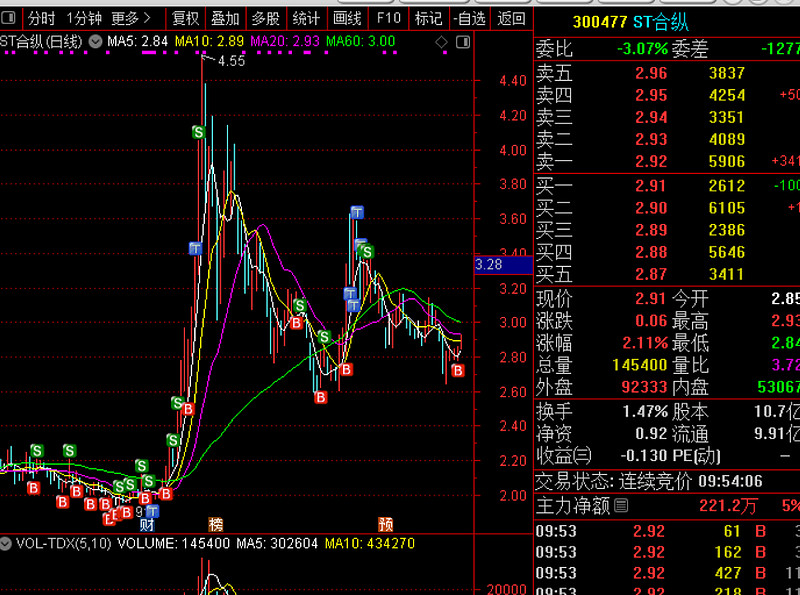800x595 pixels.
Task: Click the blue T marker beside the 3.40 surge candle
Action: coord(195,249)
